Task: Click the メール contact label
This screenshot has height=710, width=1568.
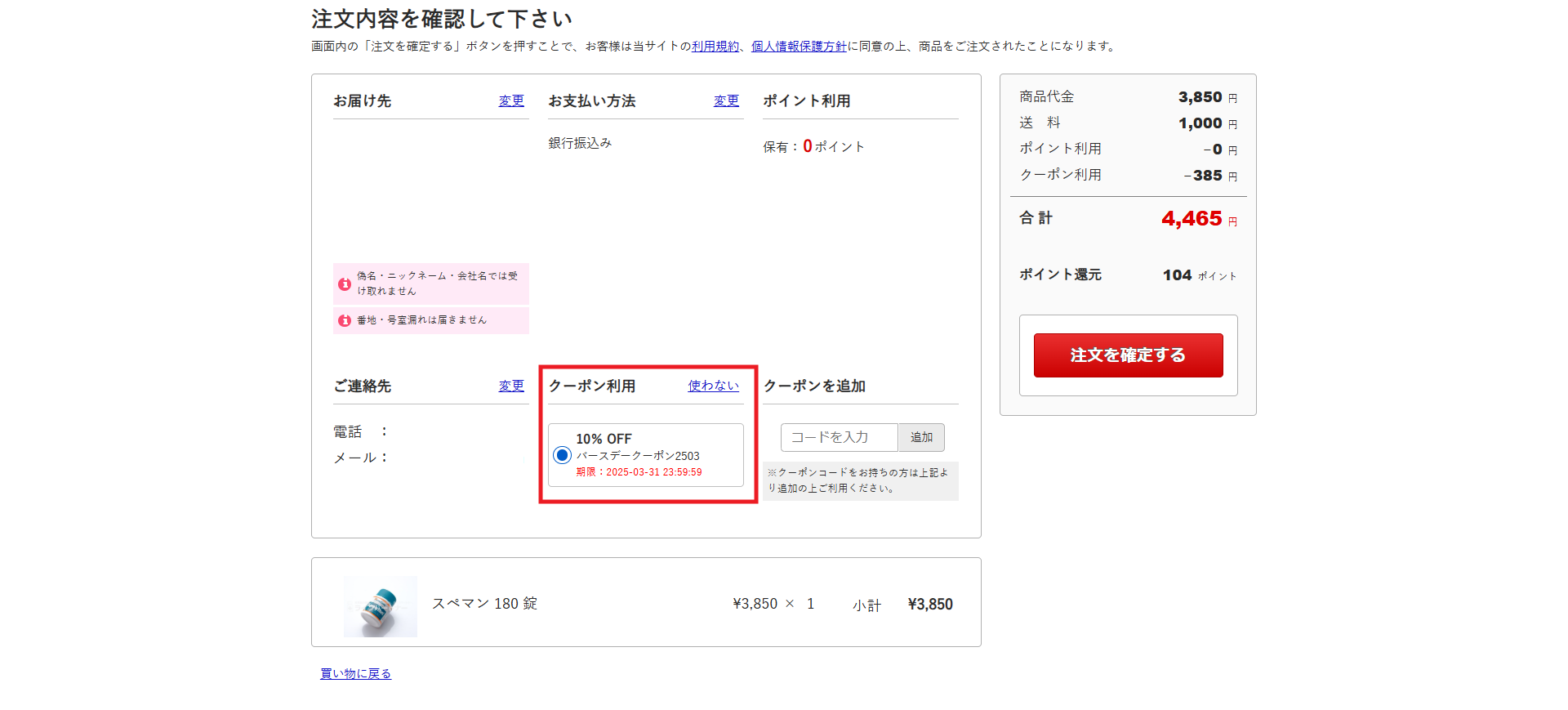Action: tap(354, 458)
